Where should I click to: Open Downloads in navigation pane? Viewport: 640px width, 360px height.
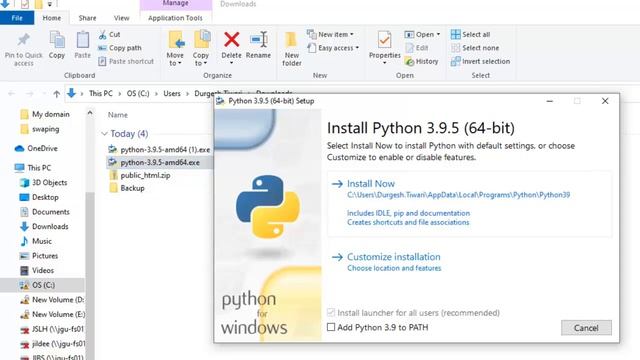pyautogui.click(x=44, y=227)
